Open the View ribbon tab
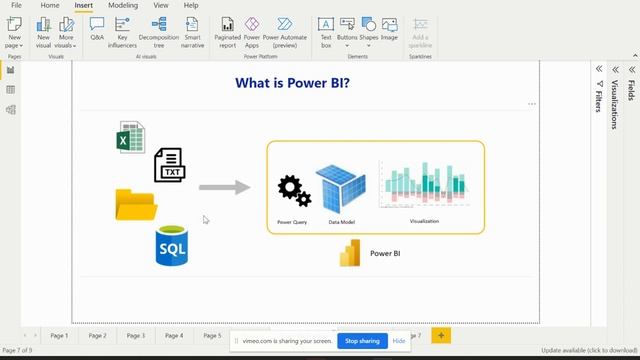This screenshot has height=360, width=640. tap(161, 5)
